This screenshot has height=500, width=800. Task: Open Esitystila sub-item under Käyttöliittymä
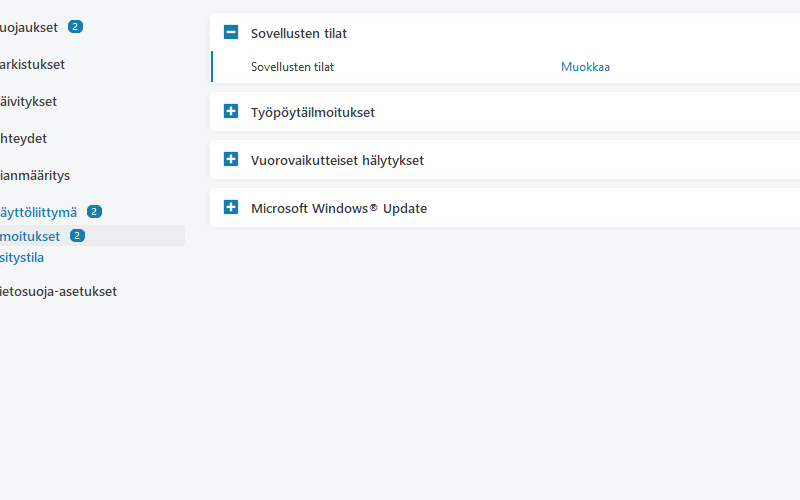[x=22, y=257]
